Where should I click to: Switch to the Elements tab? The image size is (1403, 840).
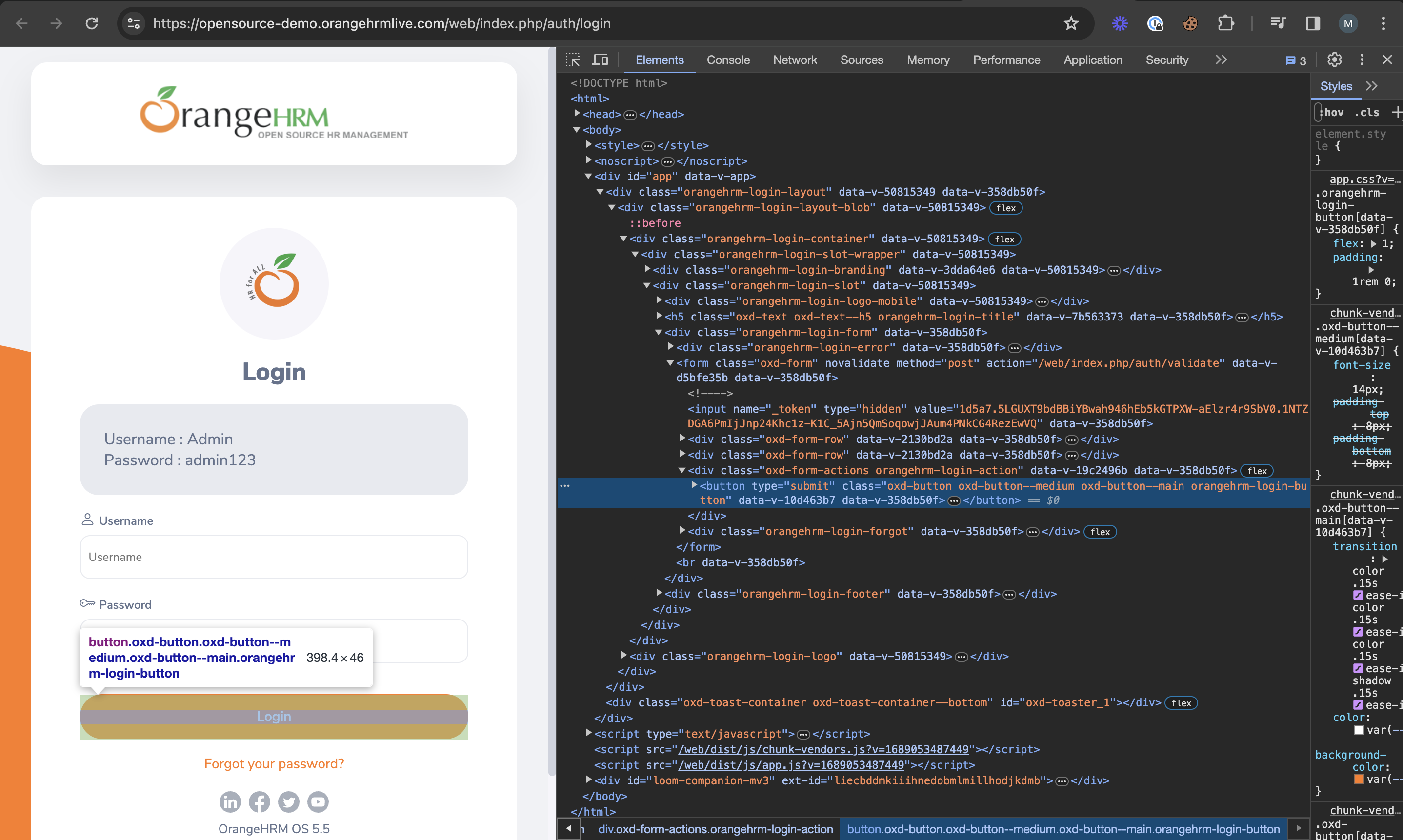pos(660,60)
